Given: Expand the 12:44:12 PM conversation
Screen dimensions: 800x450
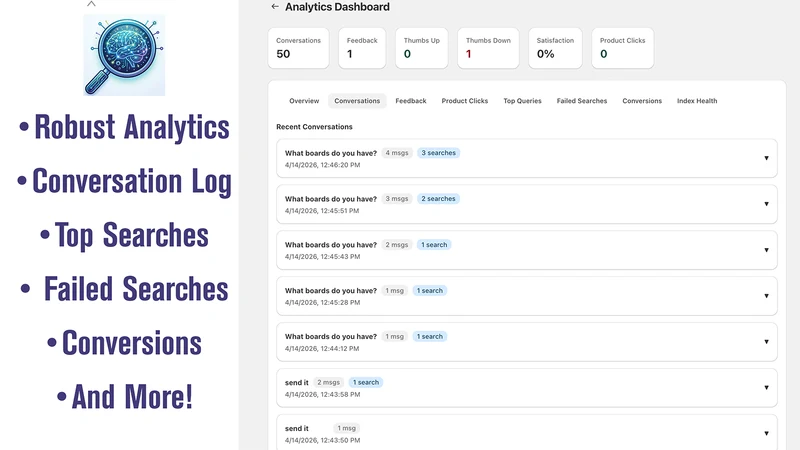Looking at the screenshot, I should 766,342.
